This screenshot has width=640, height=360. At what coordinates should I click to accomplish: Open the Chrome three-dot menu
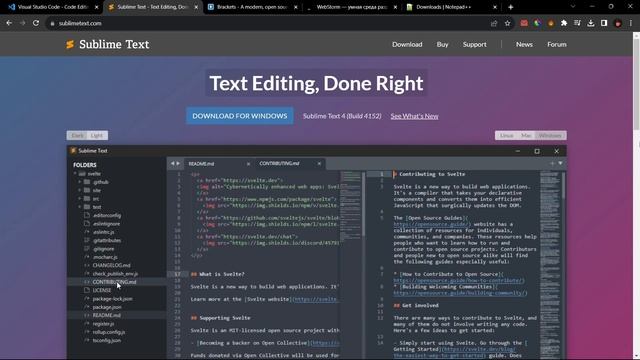pos(631,23)
